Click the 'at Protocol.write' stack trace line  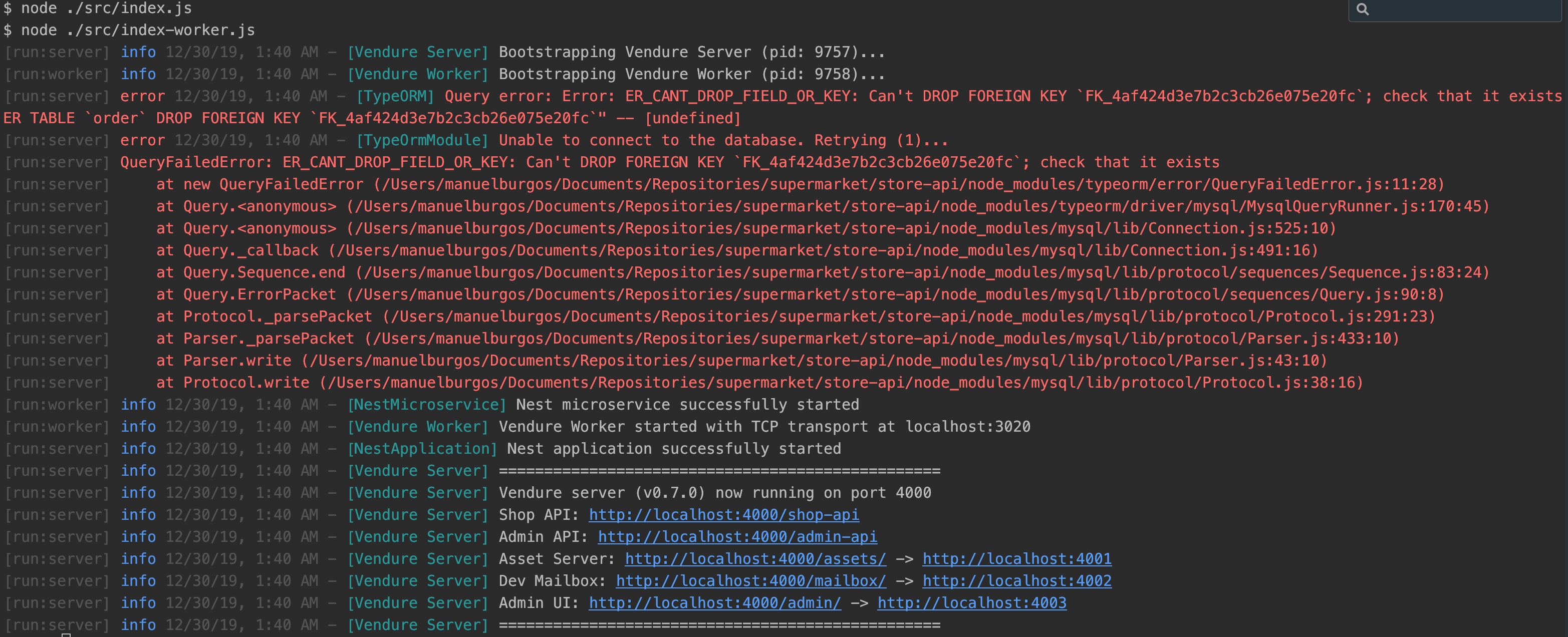click(759, 383)
